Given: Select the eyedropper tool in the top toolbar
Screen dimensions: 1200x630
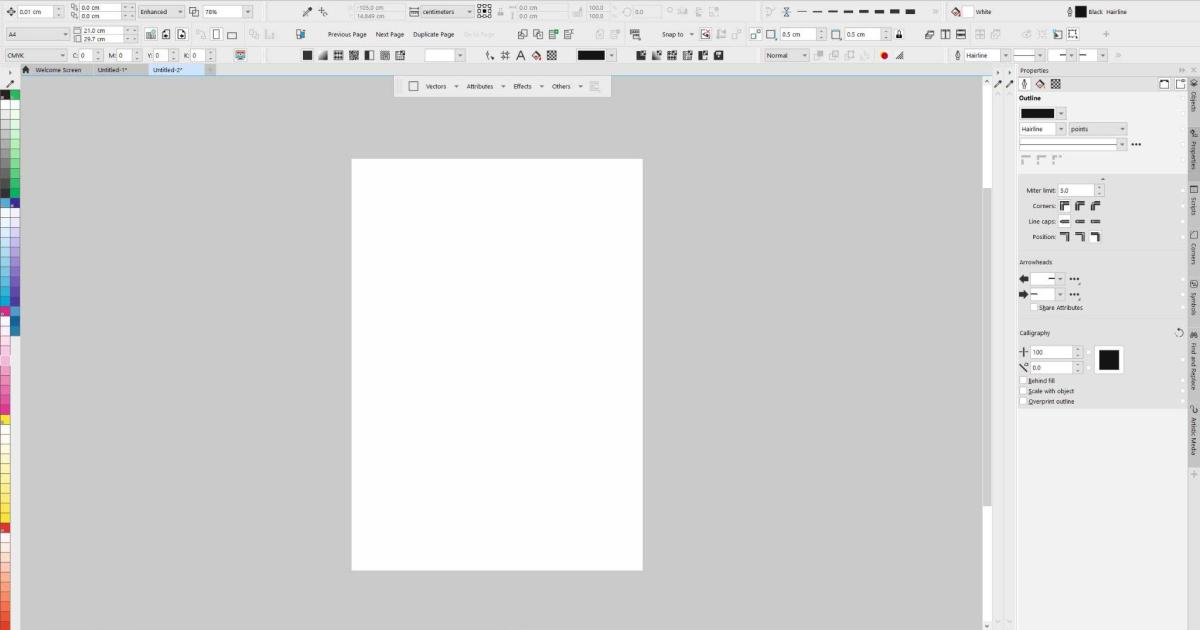Looking at the screenshot, I should pyautogui.click(x=308, y=12).
